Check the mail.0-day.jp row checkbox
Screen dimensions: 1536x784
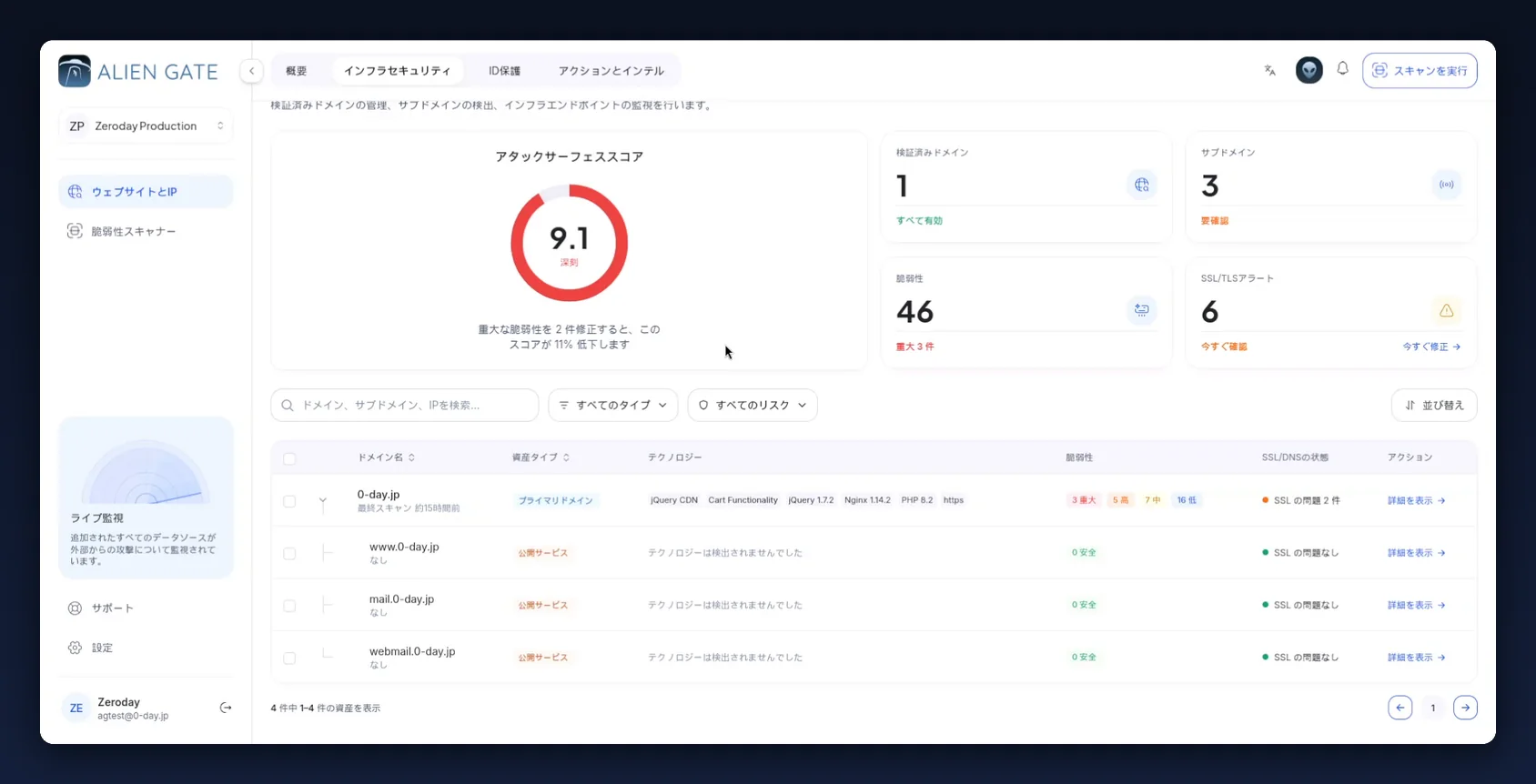pyautogui.click(x=289, y=606)
